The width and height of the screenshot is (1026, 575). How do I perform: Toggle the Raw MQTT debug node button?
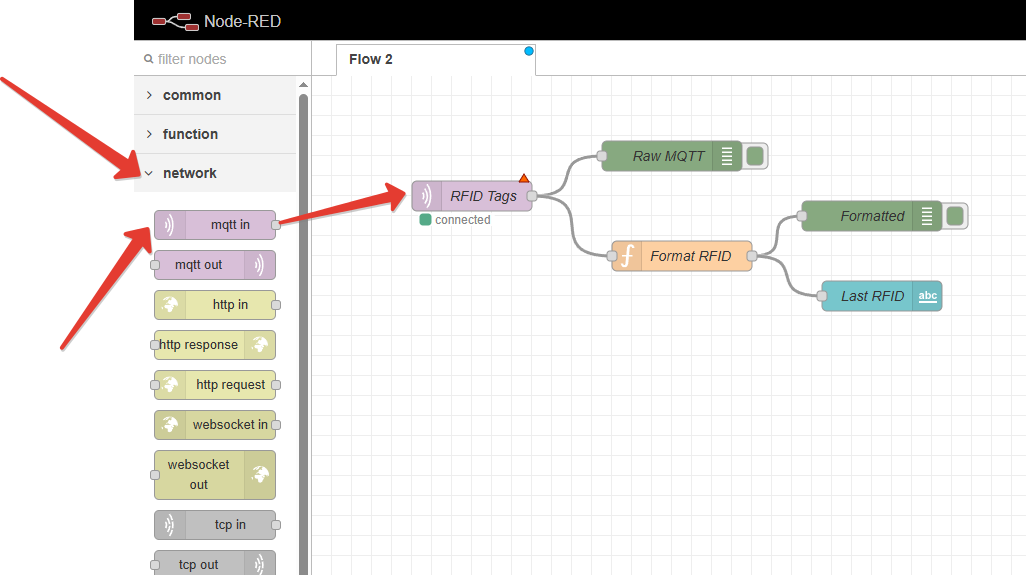(x=756, y=156)
